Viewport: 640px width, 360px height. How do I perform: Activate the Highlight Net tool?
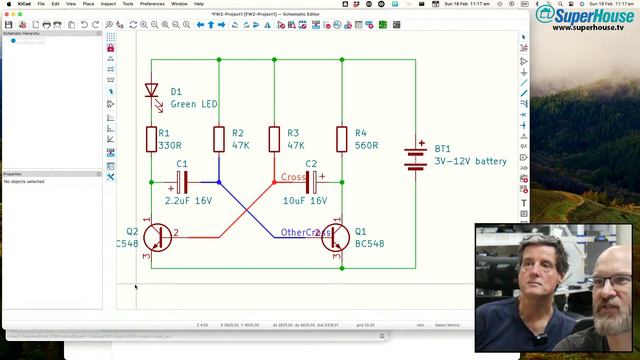[524, 48]
